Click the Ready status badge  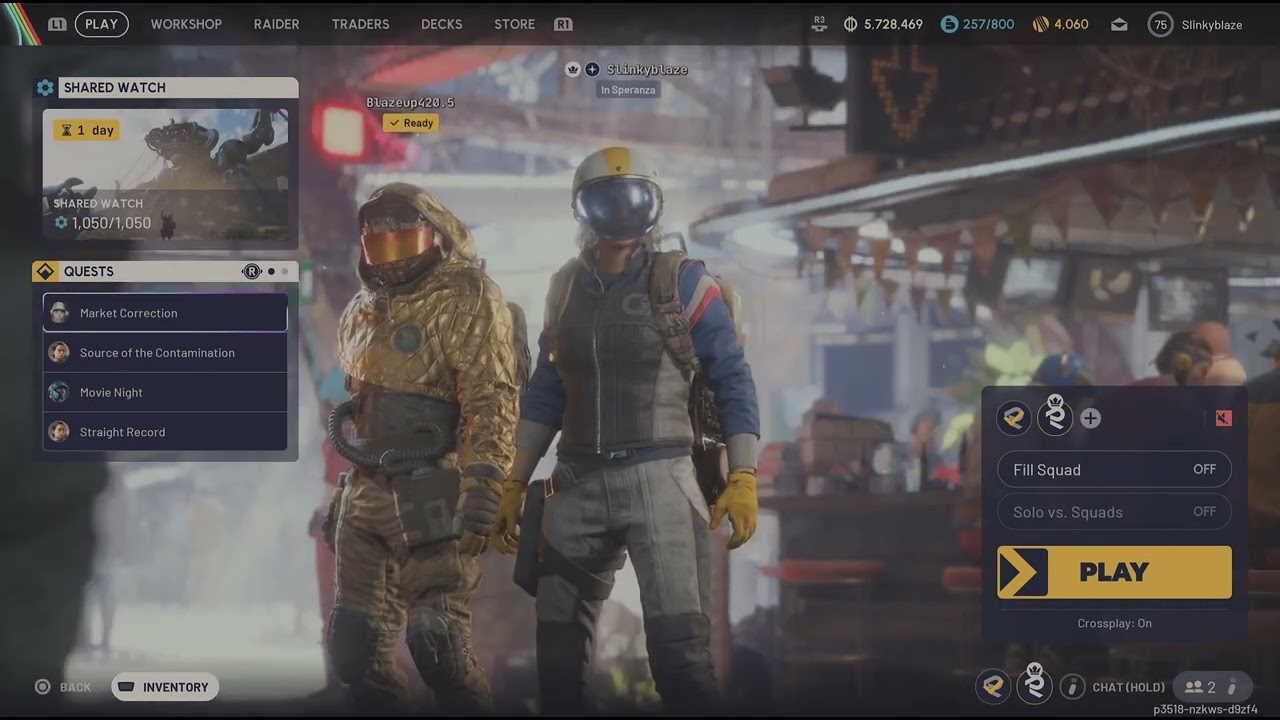pos(411,123)
